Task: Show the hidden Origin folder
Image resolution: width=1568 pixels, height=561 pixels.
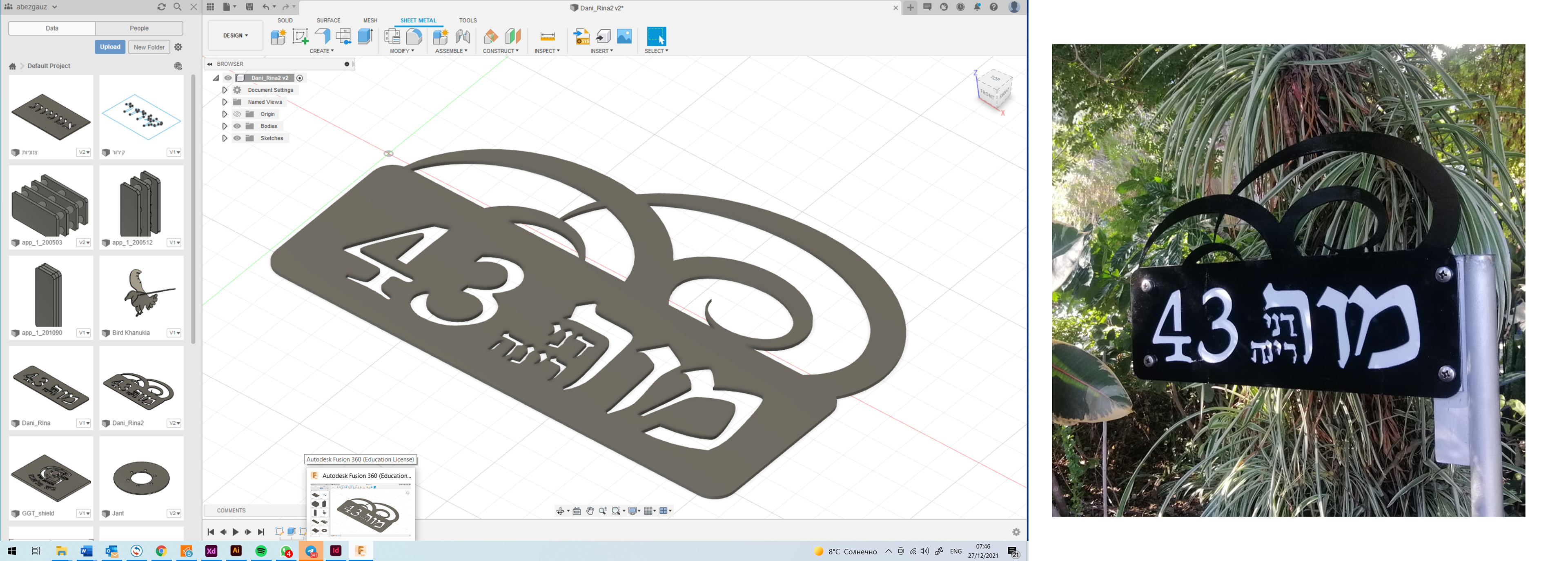Action: [237, 114]
